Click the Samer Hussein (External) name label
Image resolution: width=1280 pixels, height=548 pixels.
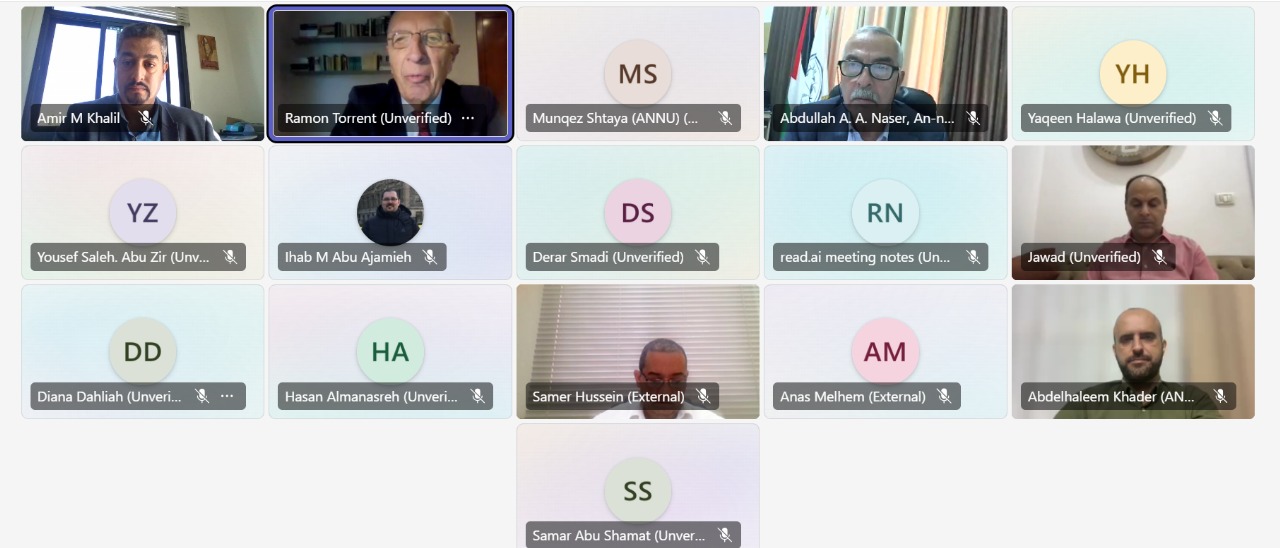tap(608, 396)
